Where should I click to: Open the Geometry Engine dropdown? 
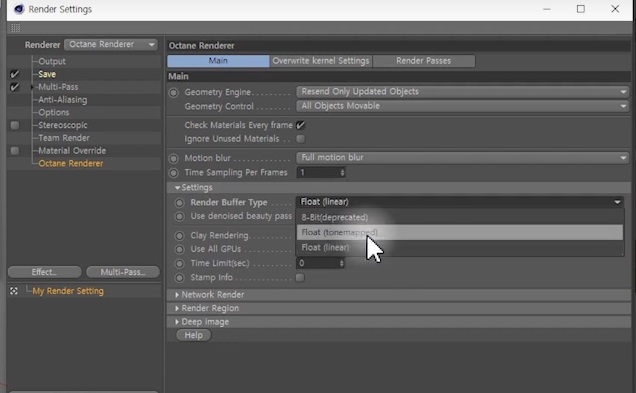click(462, 92)
